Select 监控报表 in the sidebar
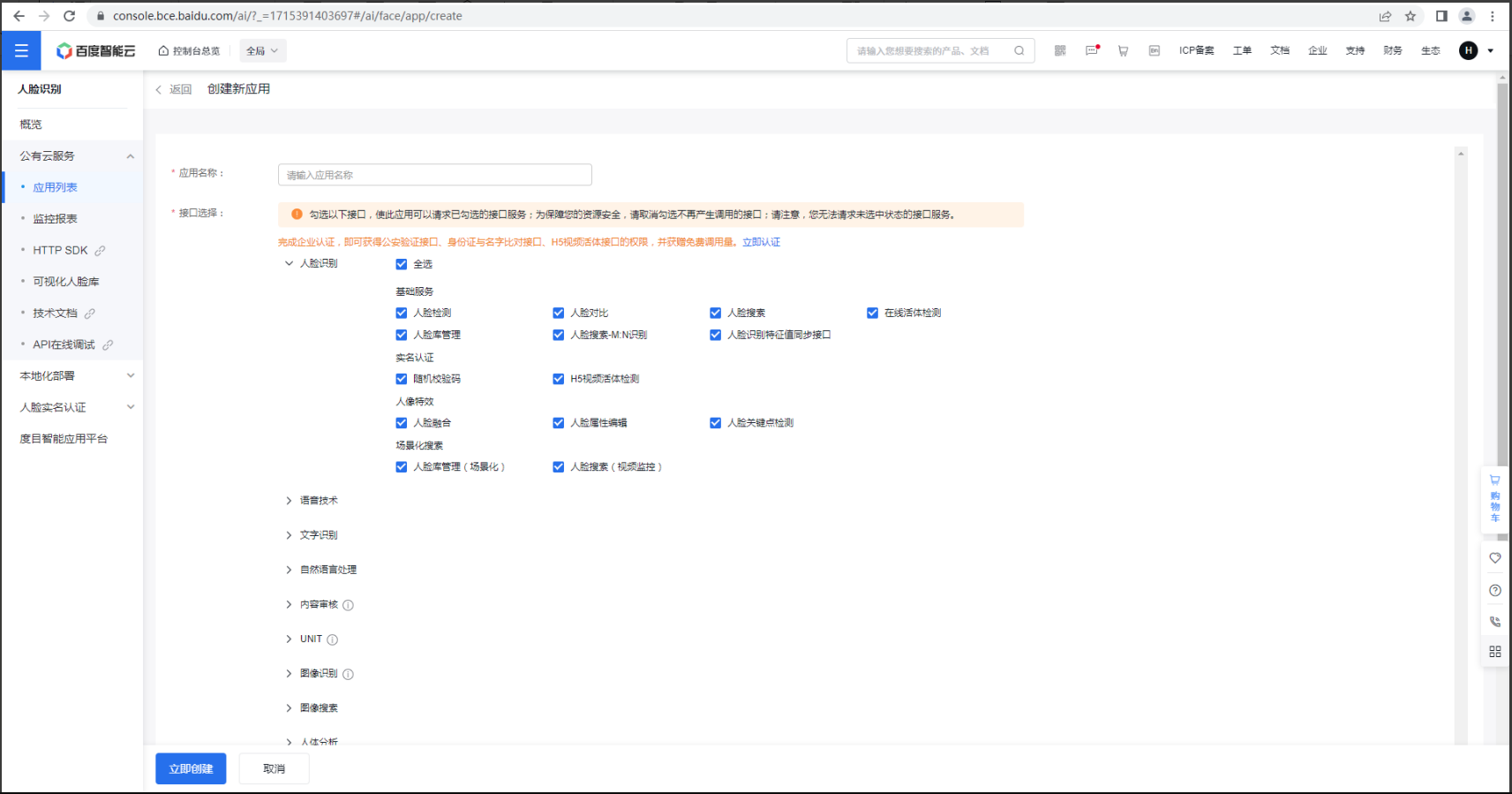The height and width of the screenshot is (794, 1512). pyautogui.click(x=55, y=219)
